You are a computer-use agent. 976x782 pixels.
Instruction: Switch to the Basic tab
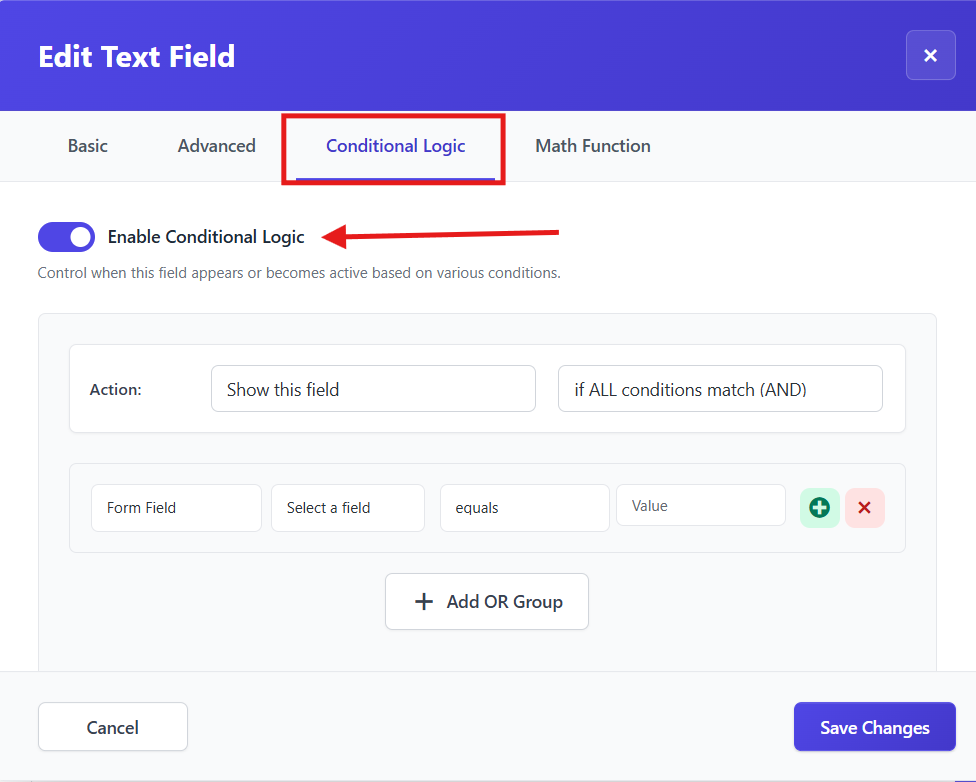(87, 146)
